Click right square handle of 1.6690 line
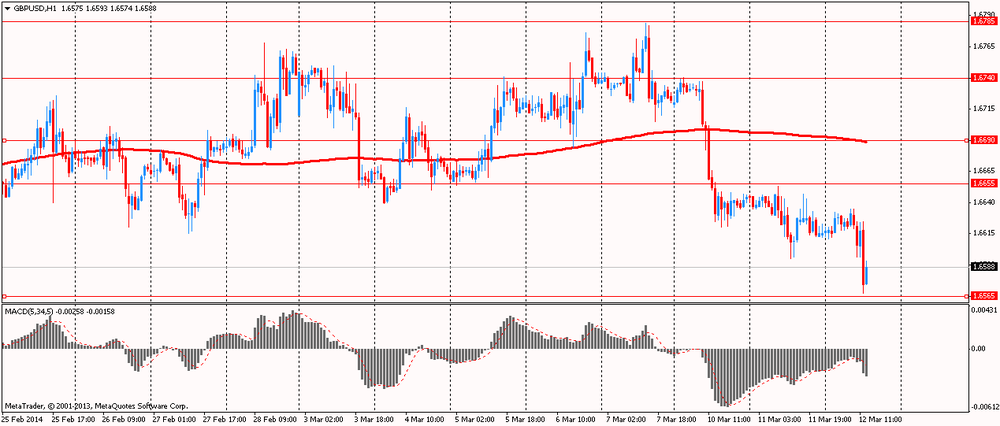This screenshot has height=426, width=1000. [x=967, y=141]
